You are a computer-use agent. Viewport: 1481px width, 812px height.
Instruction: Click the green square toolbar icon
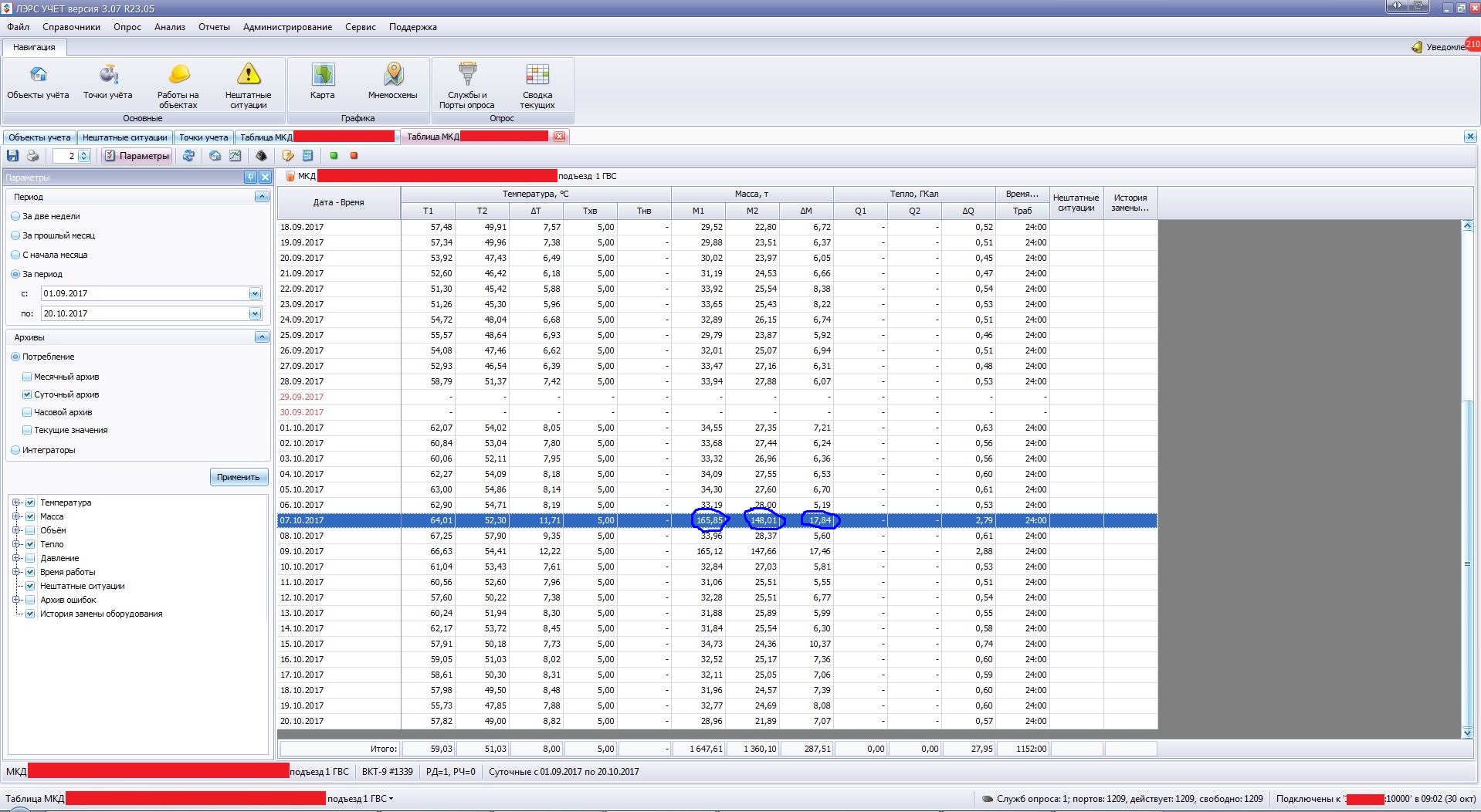click(334, 156)
